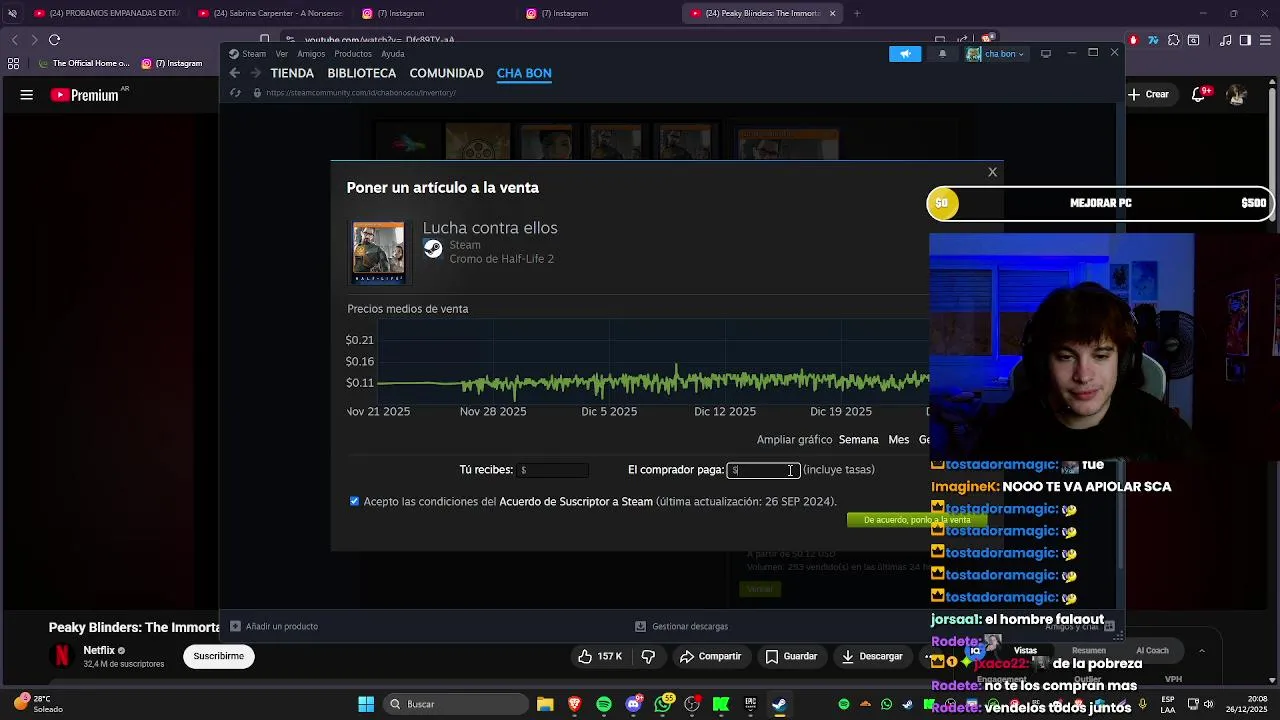Viewport: 1280px width, 720px height.
Task: Open Steam notifications bell
Action: click(x=942, y=54)
